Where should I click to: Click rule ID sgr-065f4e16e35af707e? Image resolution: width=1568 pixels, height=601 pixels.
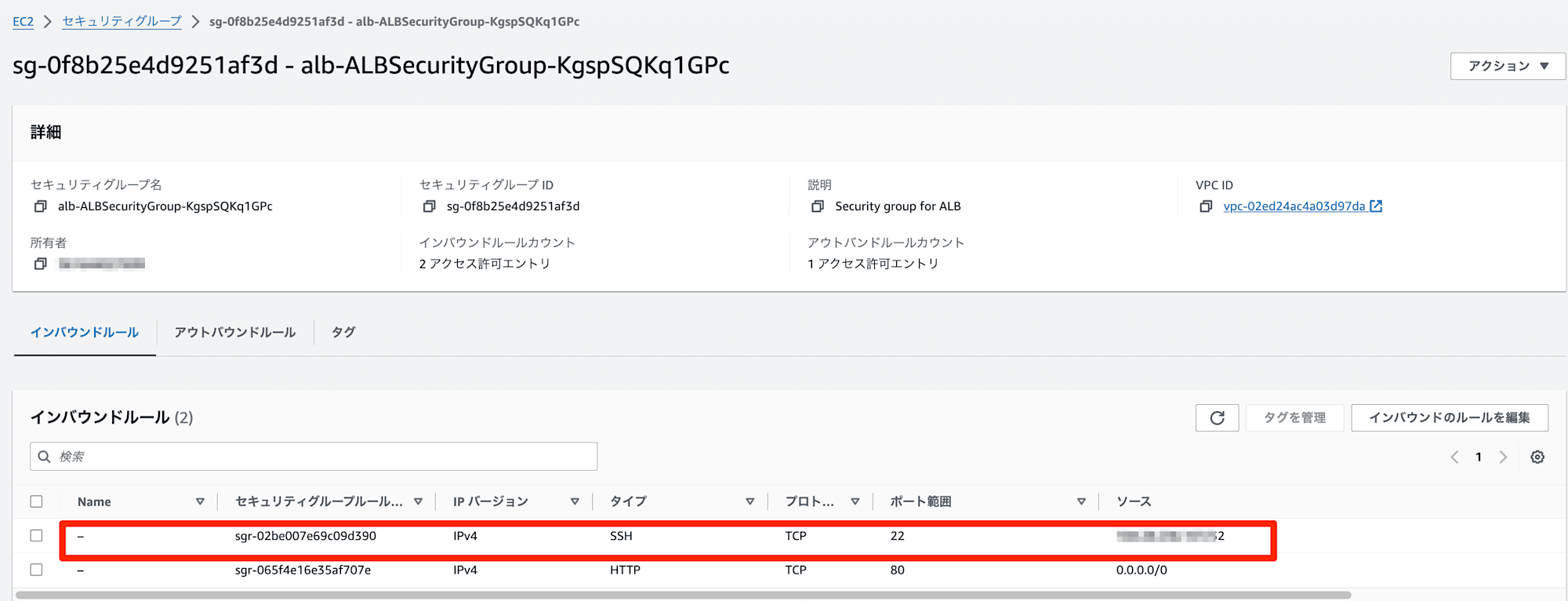point(303,570)
